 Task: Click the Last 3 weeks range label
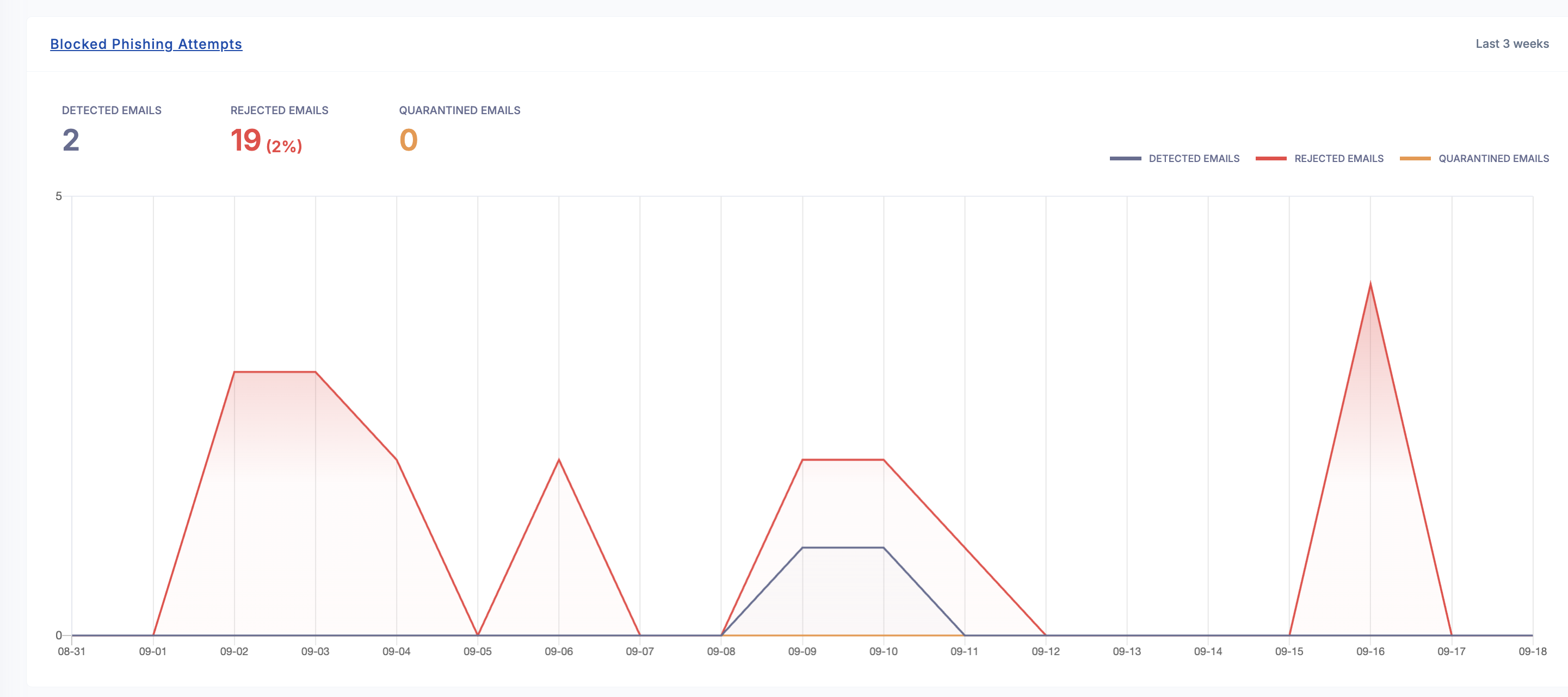tap(1512, 44)
